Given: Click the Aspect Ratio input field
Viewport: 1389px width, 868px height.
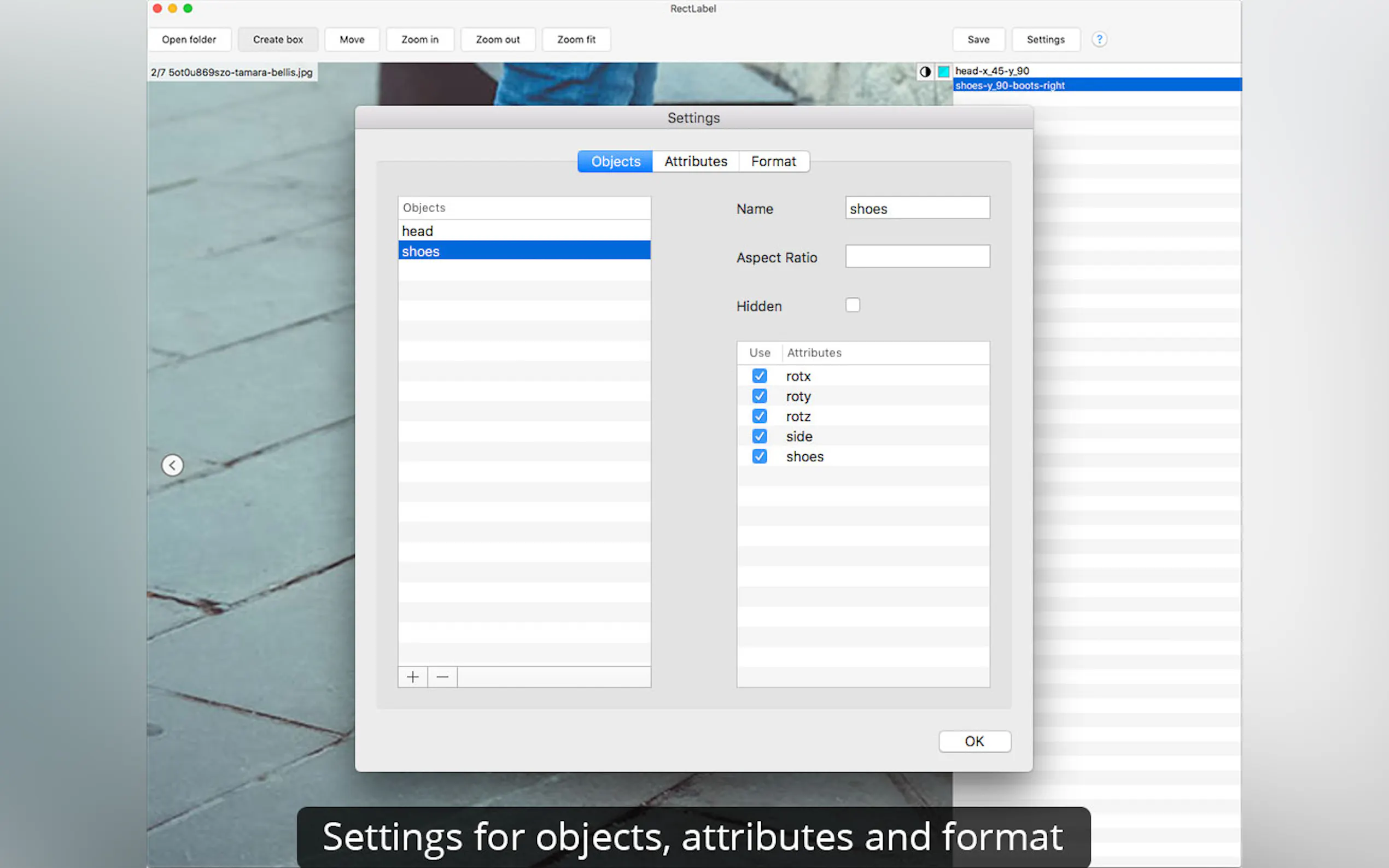Looking at the screenshot, I should 917,256.
